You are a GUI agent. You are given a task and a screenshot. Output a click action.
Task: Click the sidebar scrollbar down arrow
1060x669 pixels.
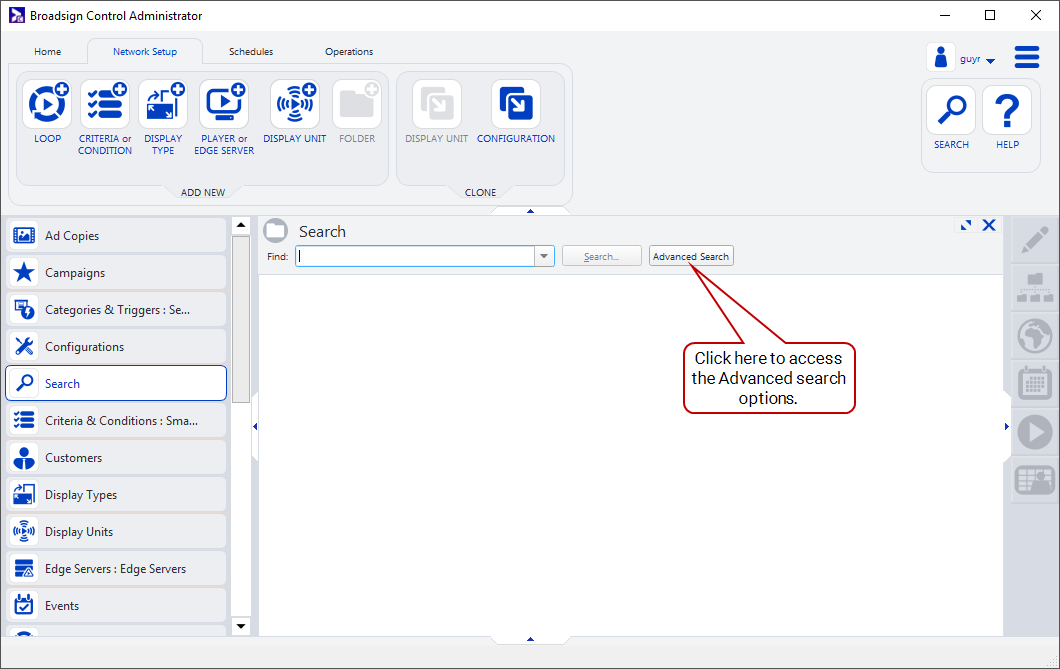pos(241,626)
